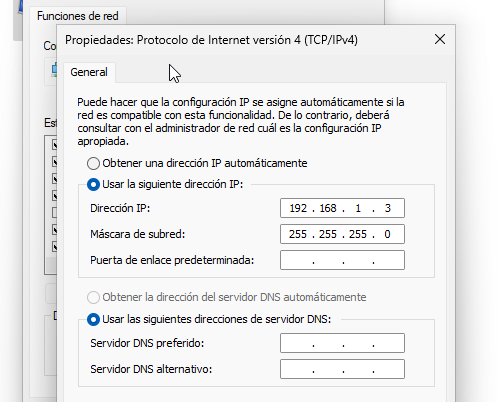Select Usar la siguiente dirección IP
498x402 pixels.
[x=93, y=184]
